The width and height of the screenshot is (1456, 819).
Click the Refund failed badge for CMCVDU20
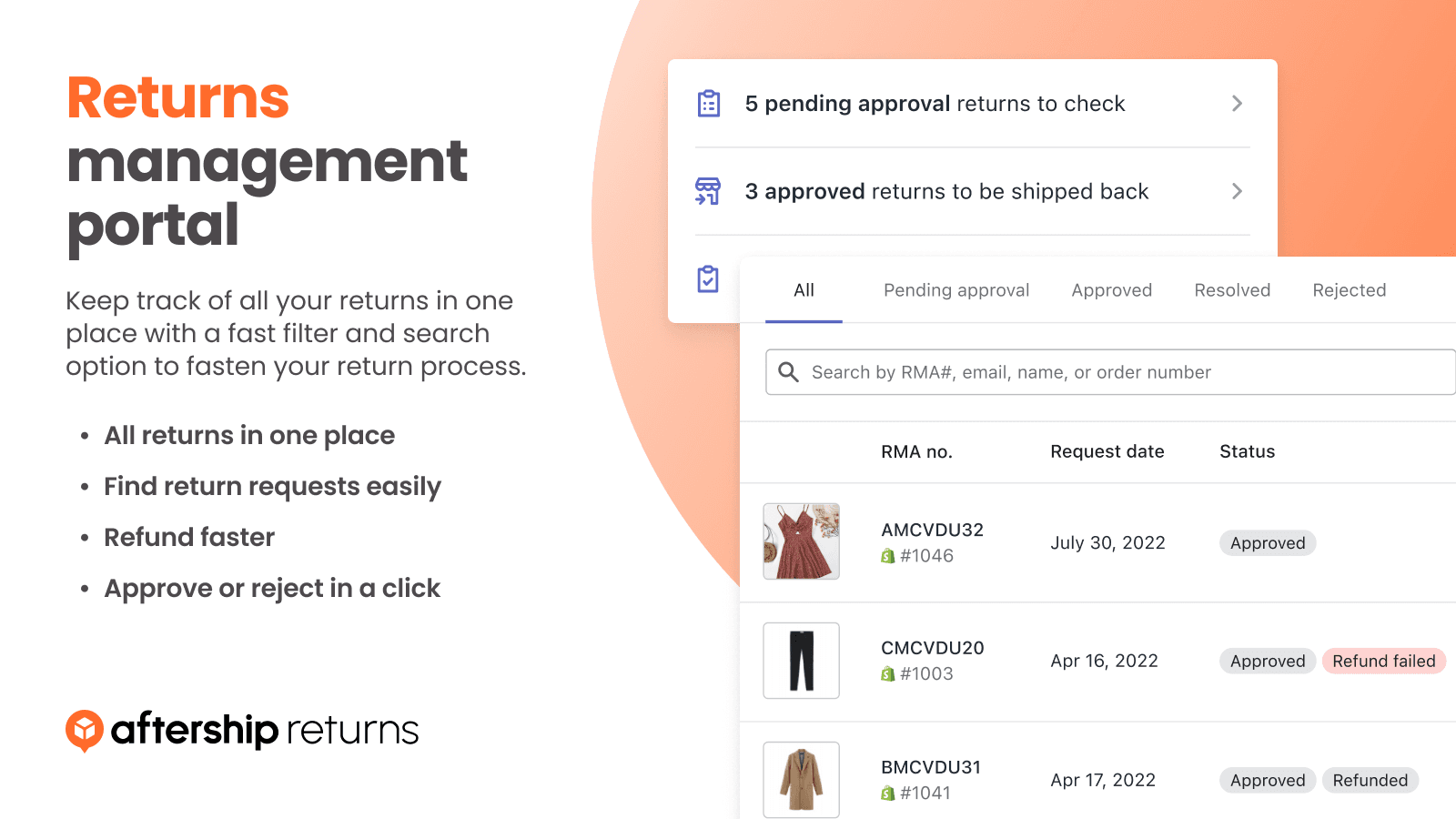click(1383, 661)
